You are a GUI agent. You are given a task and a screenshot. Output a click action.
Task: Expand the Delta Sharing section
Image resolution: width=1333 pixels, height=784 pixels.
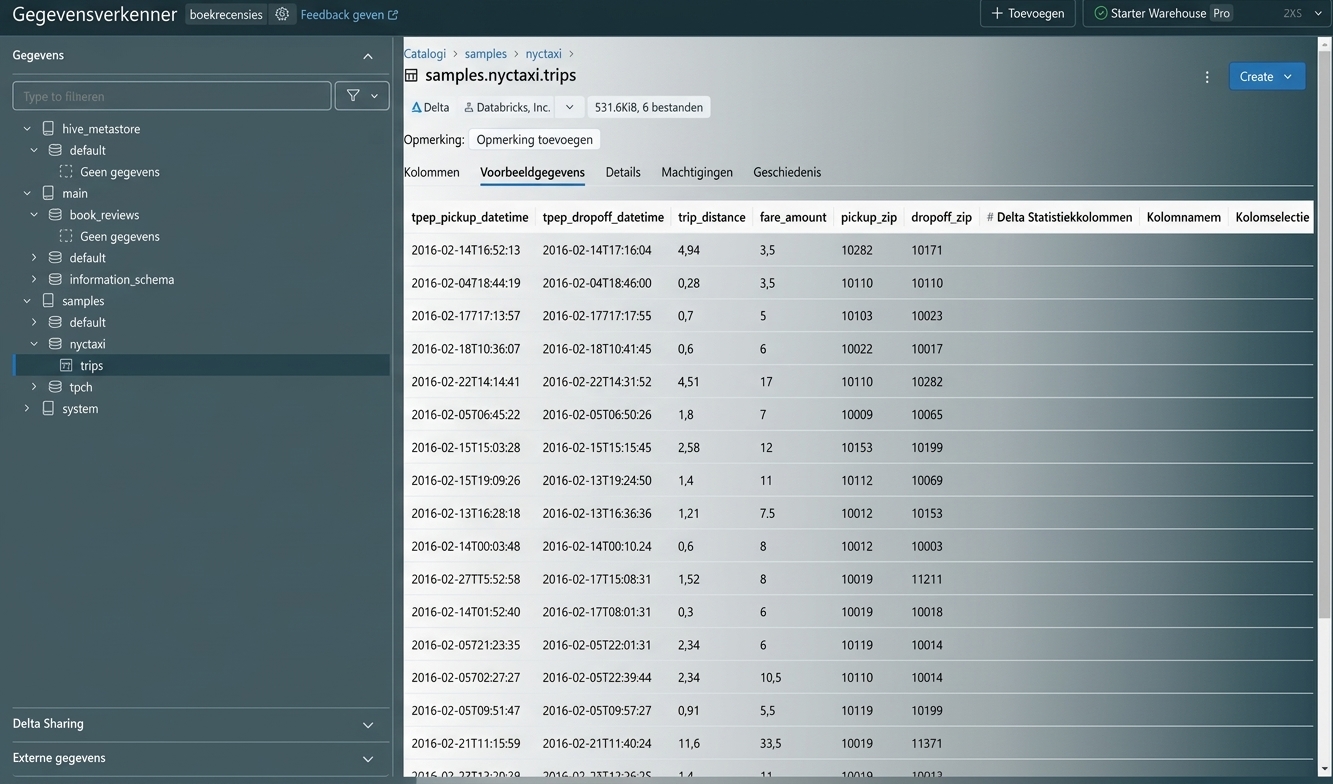(368, 725)
